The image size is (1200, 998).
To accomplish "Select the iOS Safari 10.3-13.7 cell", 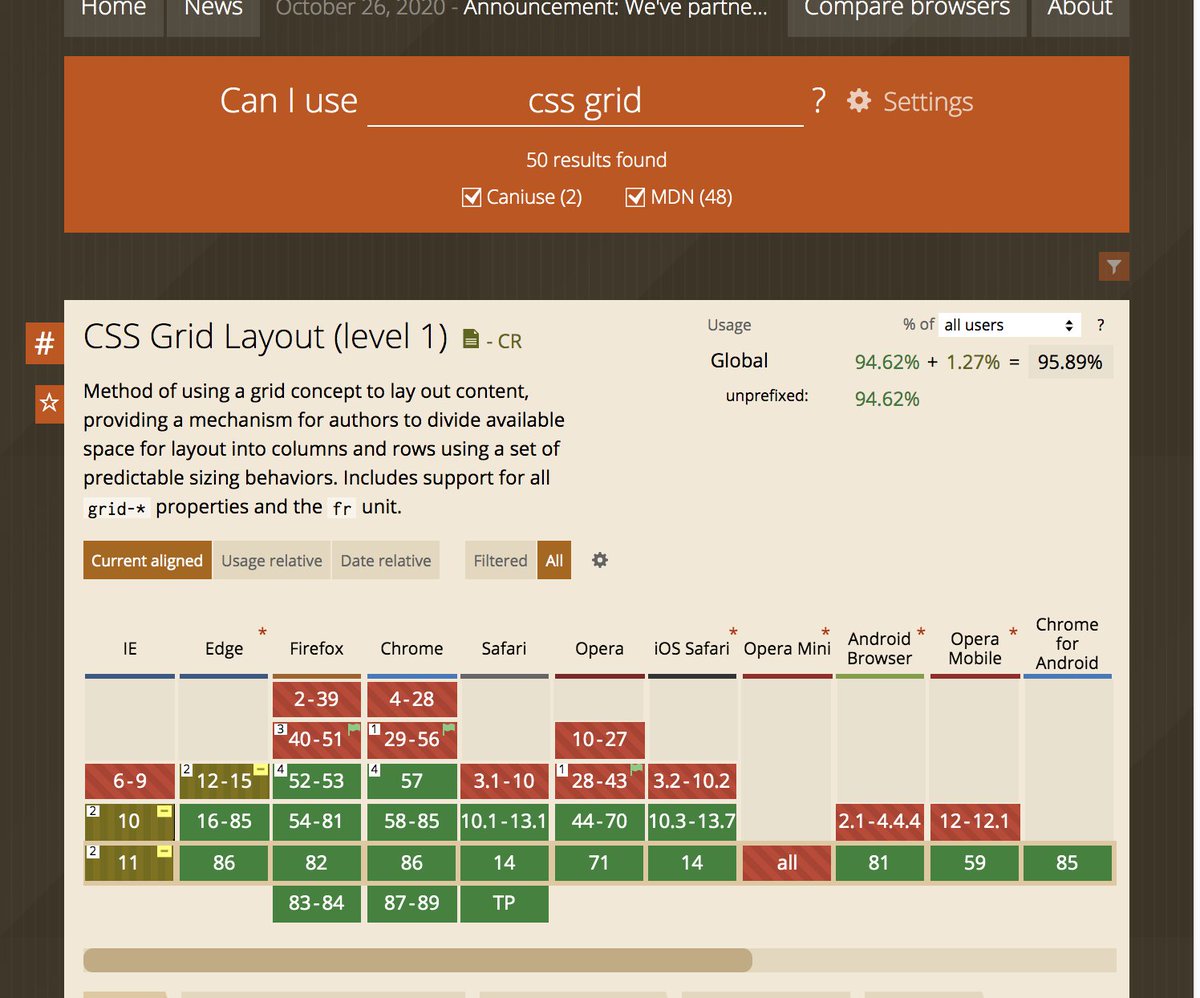I will (x=692, y=822).
